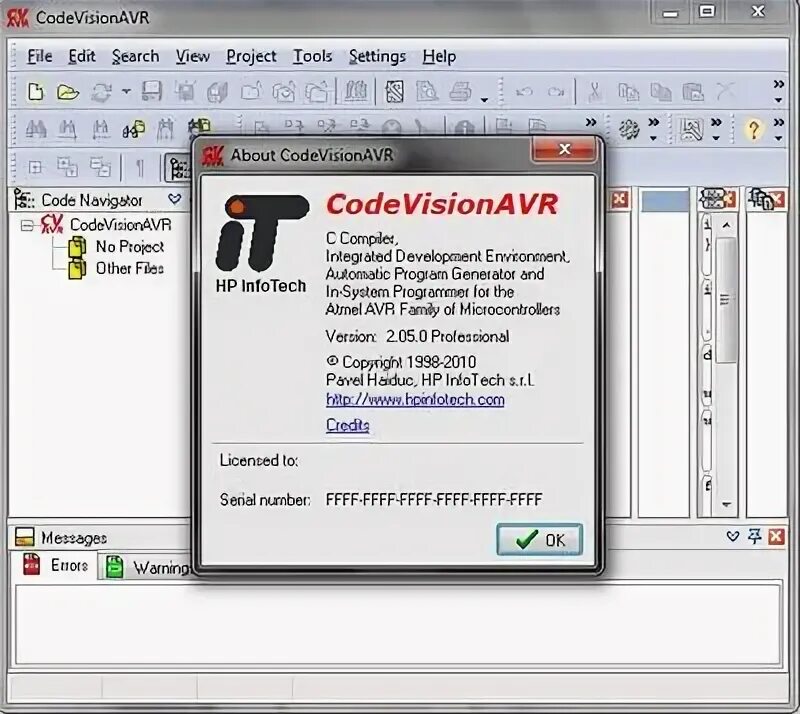The height and width of the screenshot is (714, 800).
Task: Switch to the Warnings tab
Action: click(147, 567)
